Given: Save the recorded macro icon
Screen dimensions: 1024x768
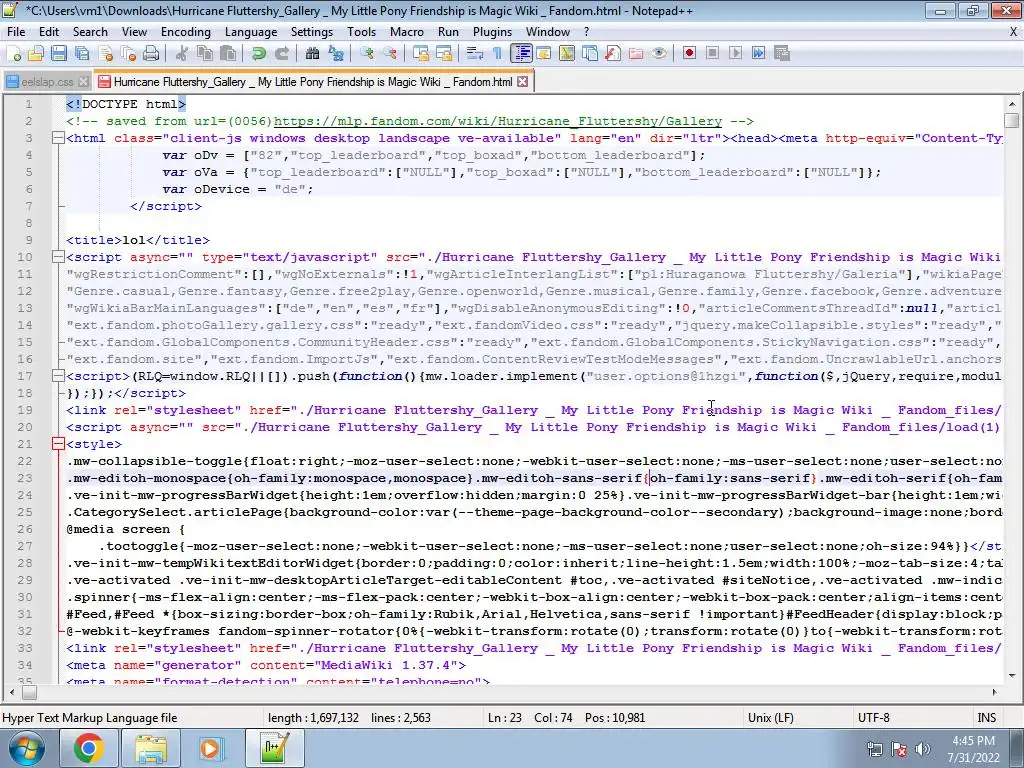Looking at the screenshot, I should (x=782, y=54).
